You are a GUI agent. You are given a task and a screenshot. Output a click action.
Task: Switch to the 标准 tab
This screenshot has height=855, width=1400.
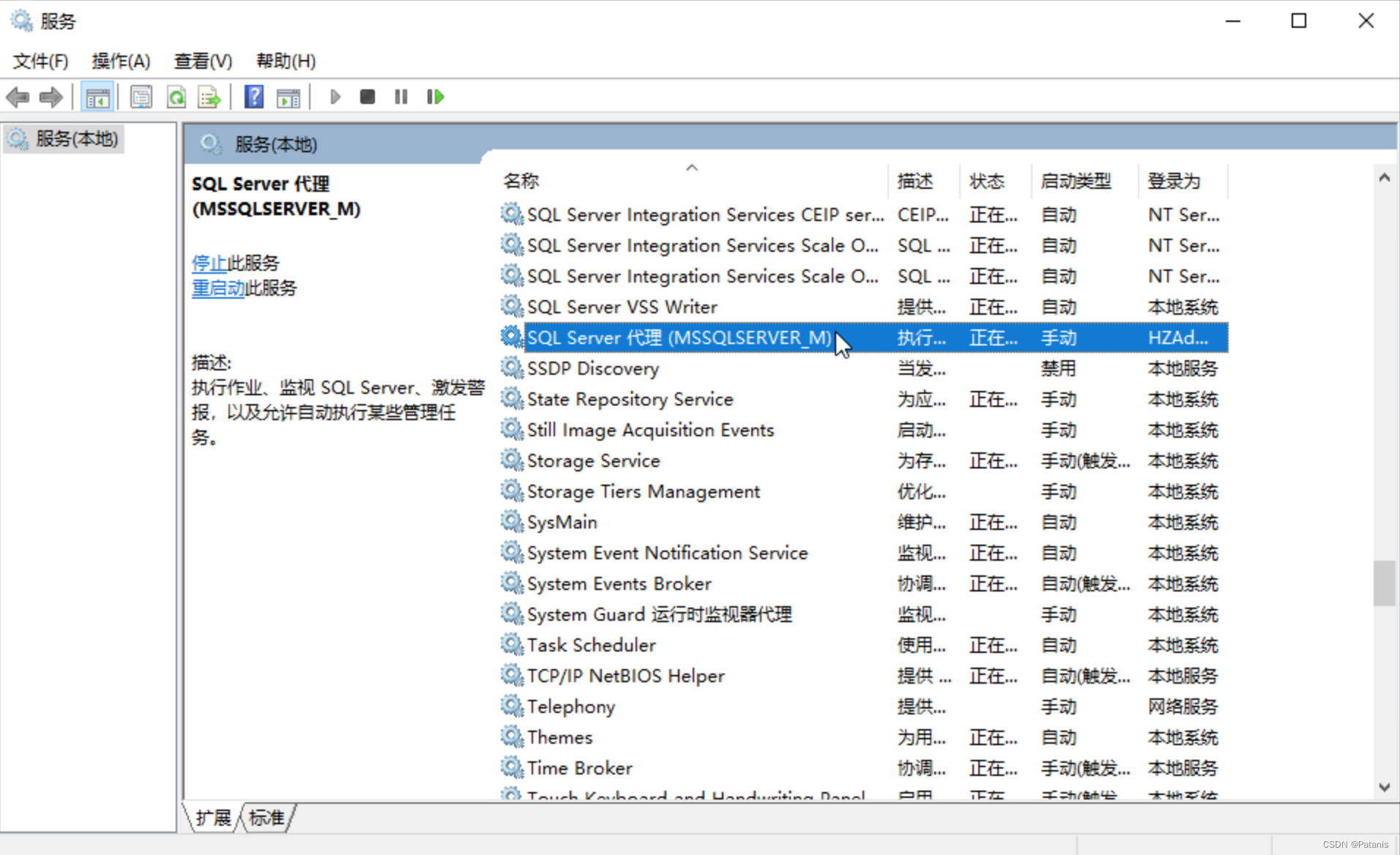pyautogui.click(x=267, y=818)
